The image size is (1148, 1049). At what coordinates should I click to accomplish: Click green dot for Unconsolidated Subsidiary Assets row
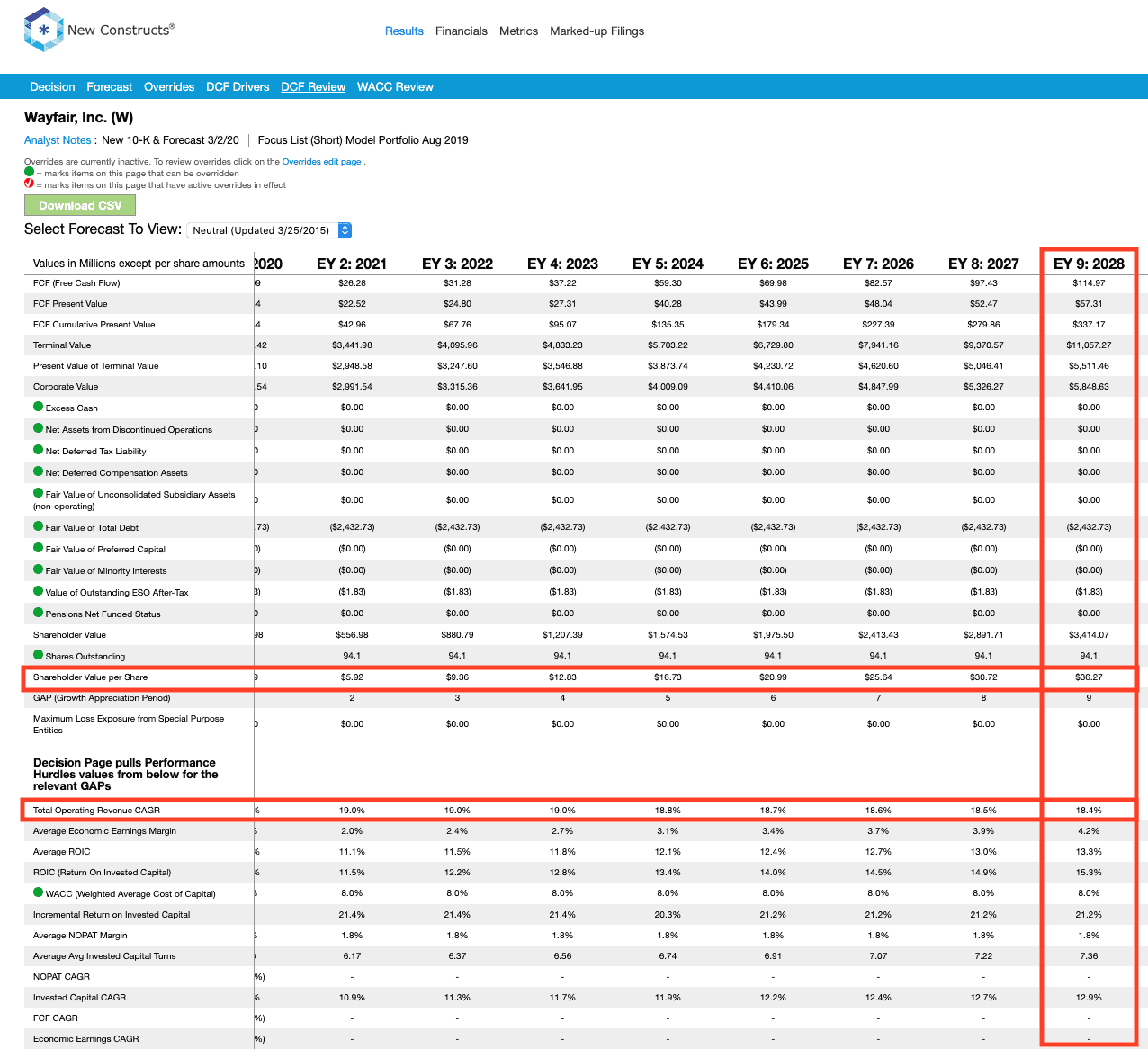(x=39, y=493)
